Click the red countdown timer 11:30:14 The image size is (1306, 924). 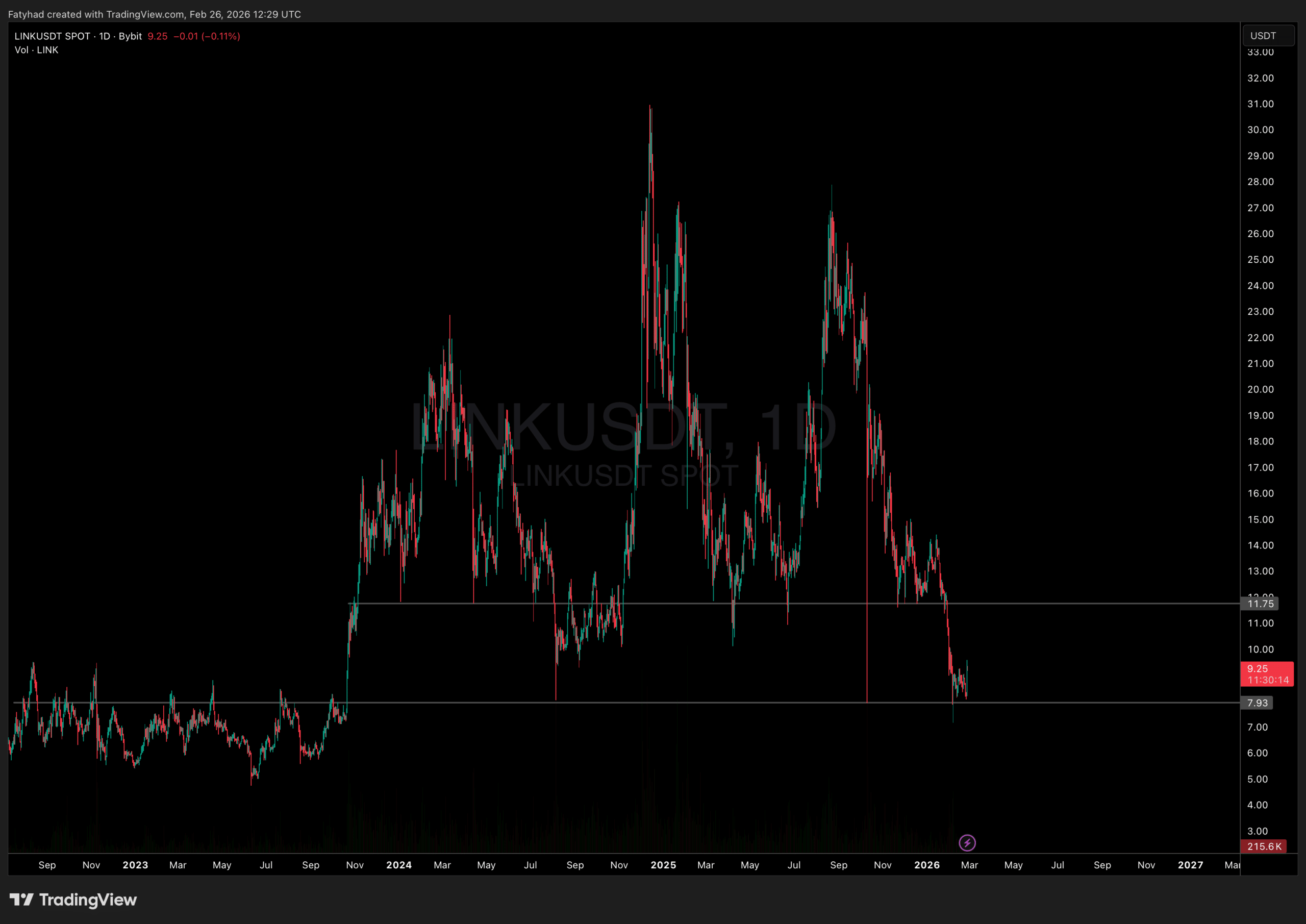(1267, 680)
